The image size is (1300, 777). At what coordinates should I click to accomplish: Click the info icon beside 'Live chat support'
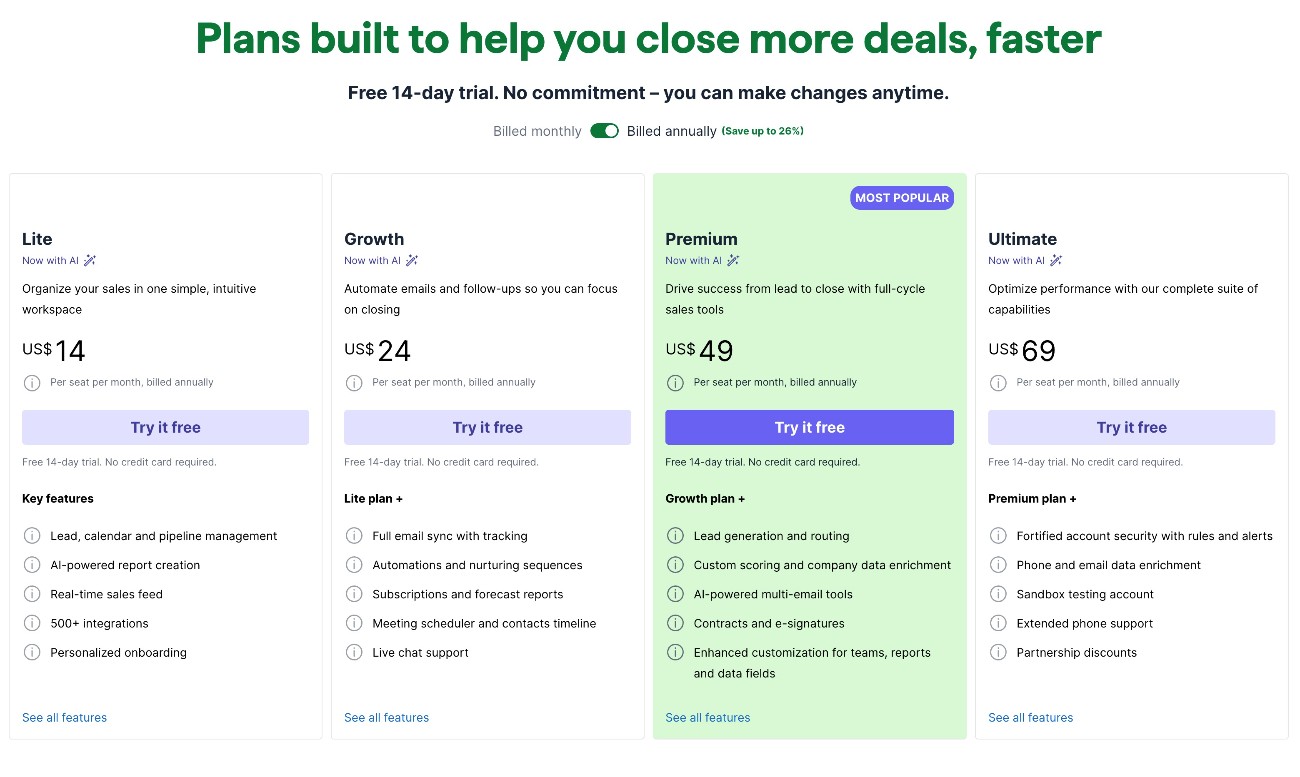354,652
